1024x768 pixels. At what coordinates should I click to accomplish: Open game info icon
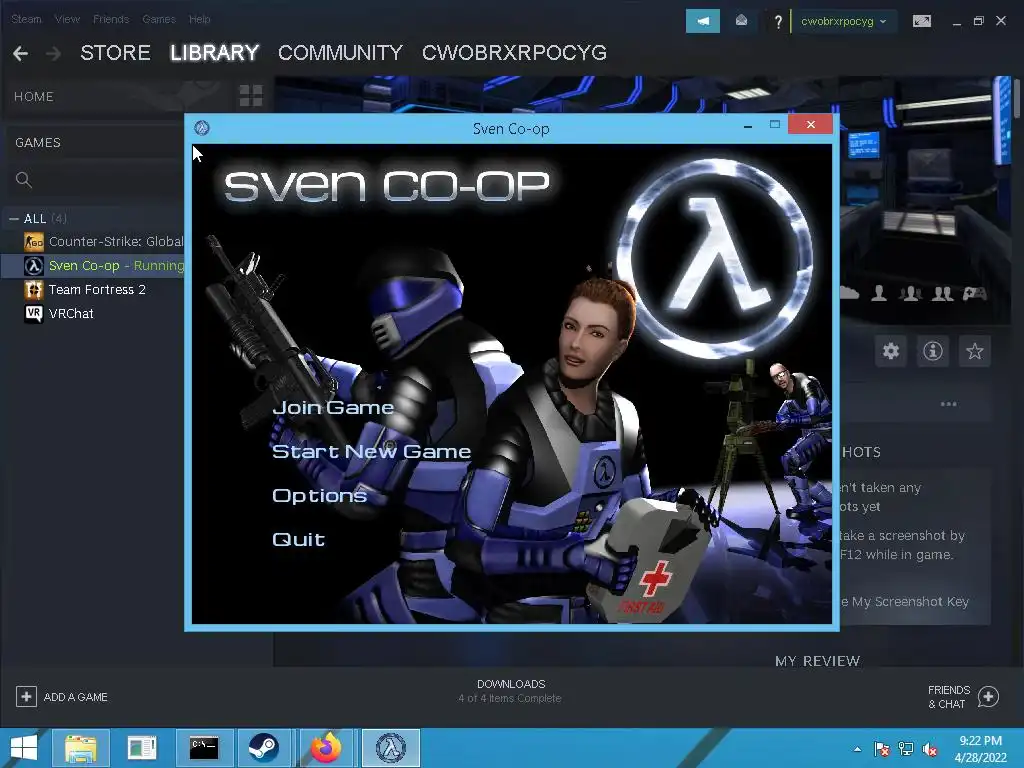933,351
